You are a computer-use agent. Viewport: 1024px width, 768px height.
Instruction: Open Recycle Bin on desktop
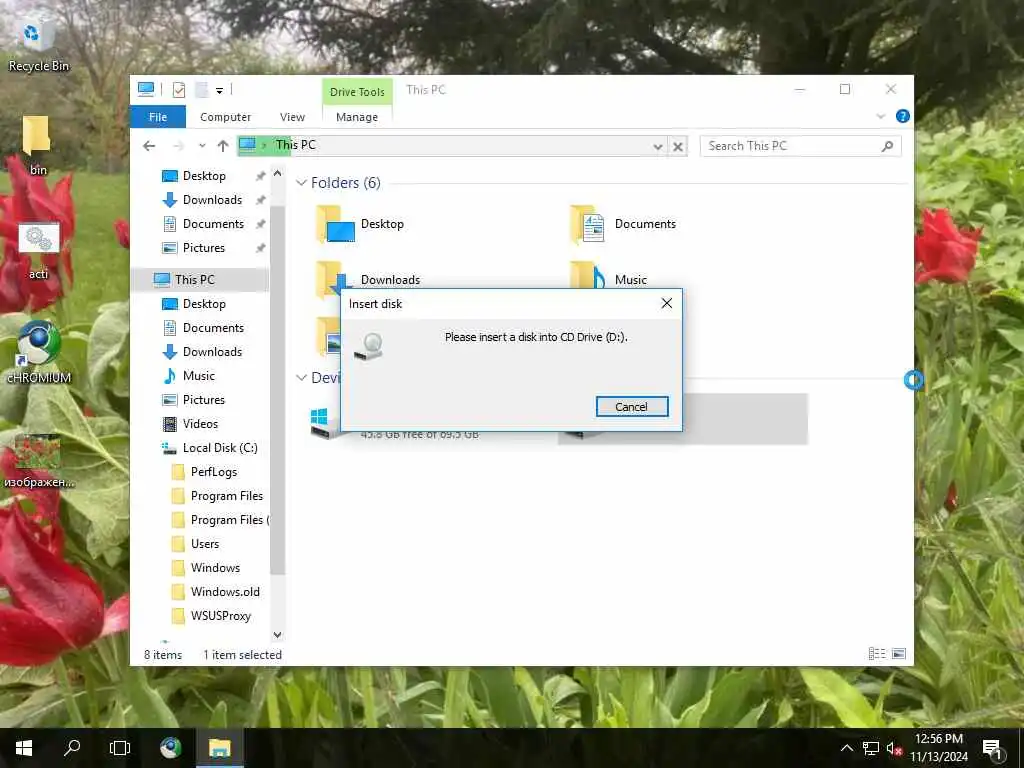pyautogui.click(x=38, y=46)
